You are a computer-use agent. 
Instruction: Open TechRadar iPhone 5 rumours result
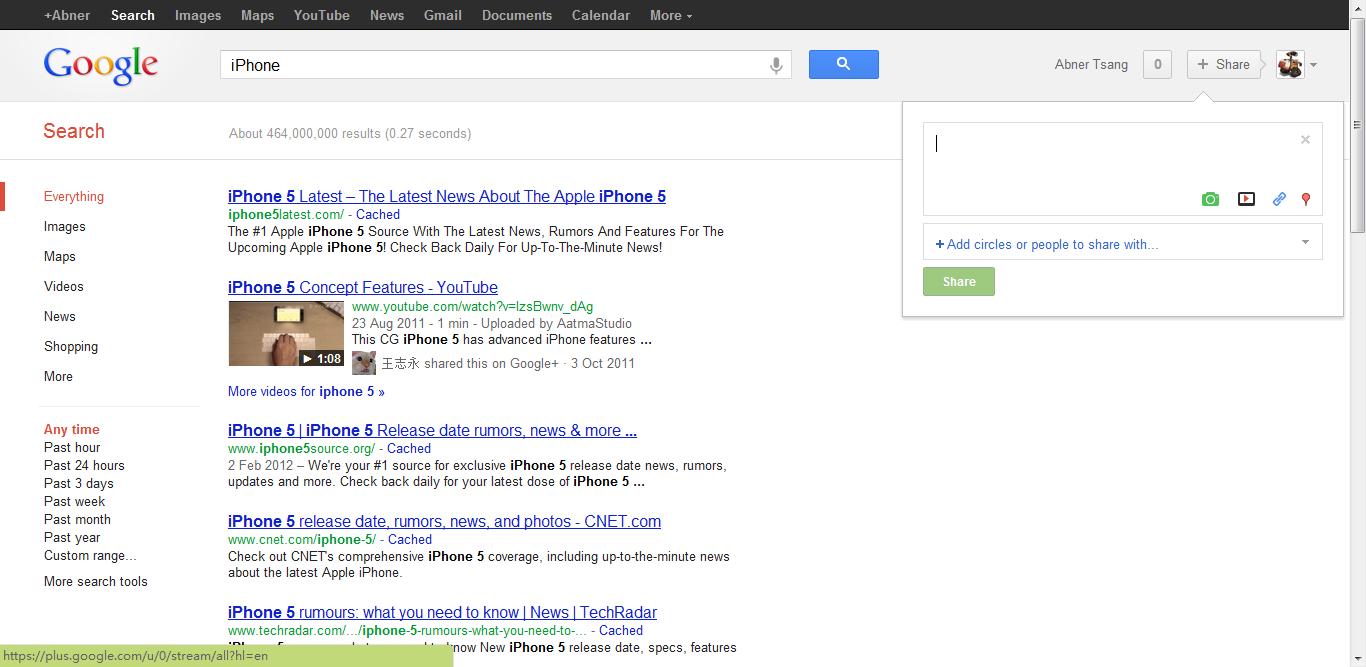442,612
